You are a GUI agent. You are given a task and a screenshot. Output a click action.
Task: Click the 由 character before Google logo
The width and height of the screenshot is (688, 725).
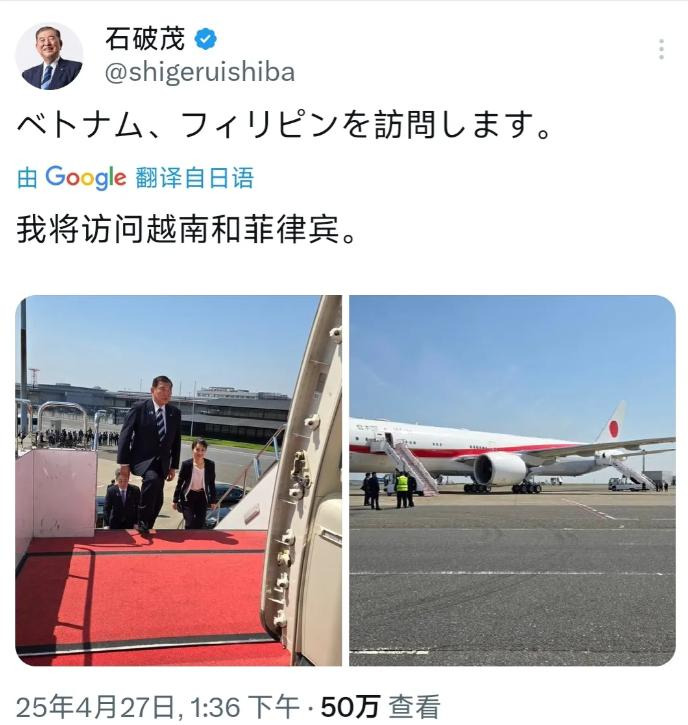(x=27, y=178)
